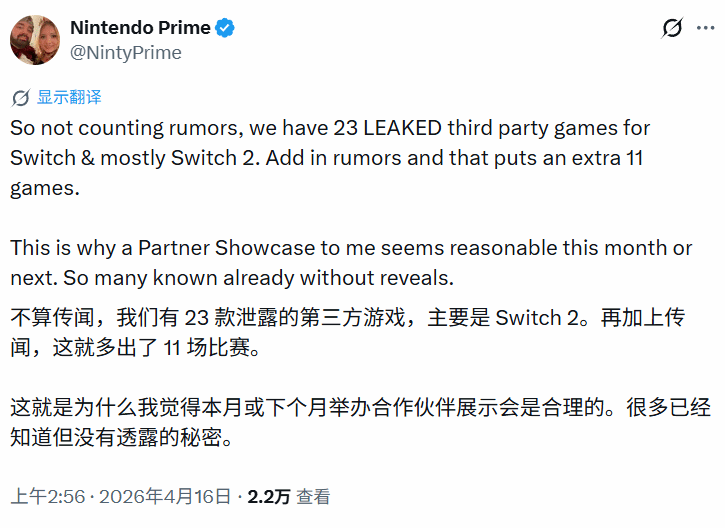This screenshot has height=528, width=725.
Task: Click the 查看 views label
Action: (x=313, y=496)
